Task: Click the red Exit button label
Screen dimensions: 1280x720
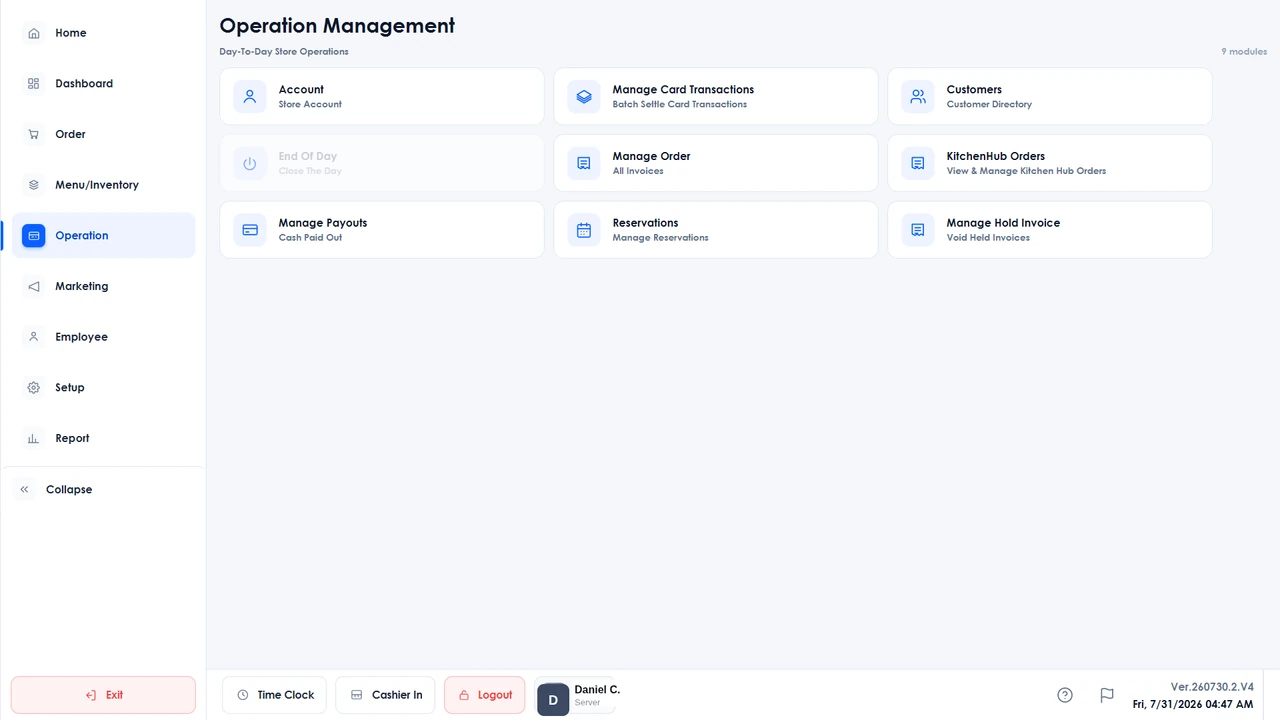Action: point(115,695)
